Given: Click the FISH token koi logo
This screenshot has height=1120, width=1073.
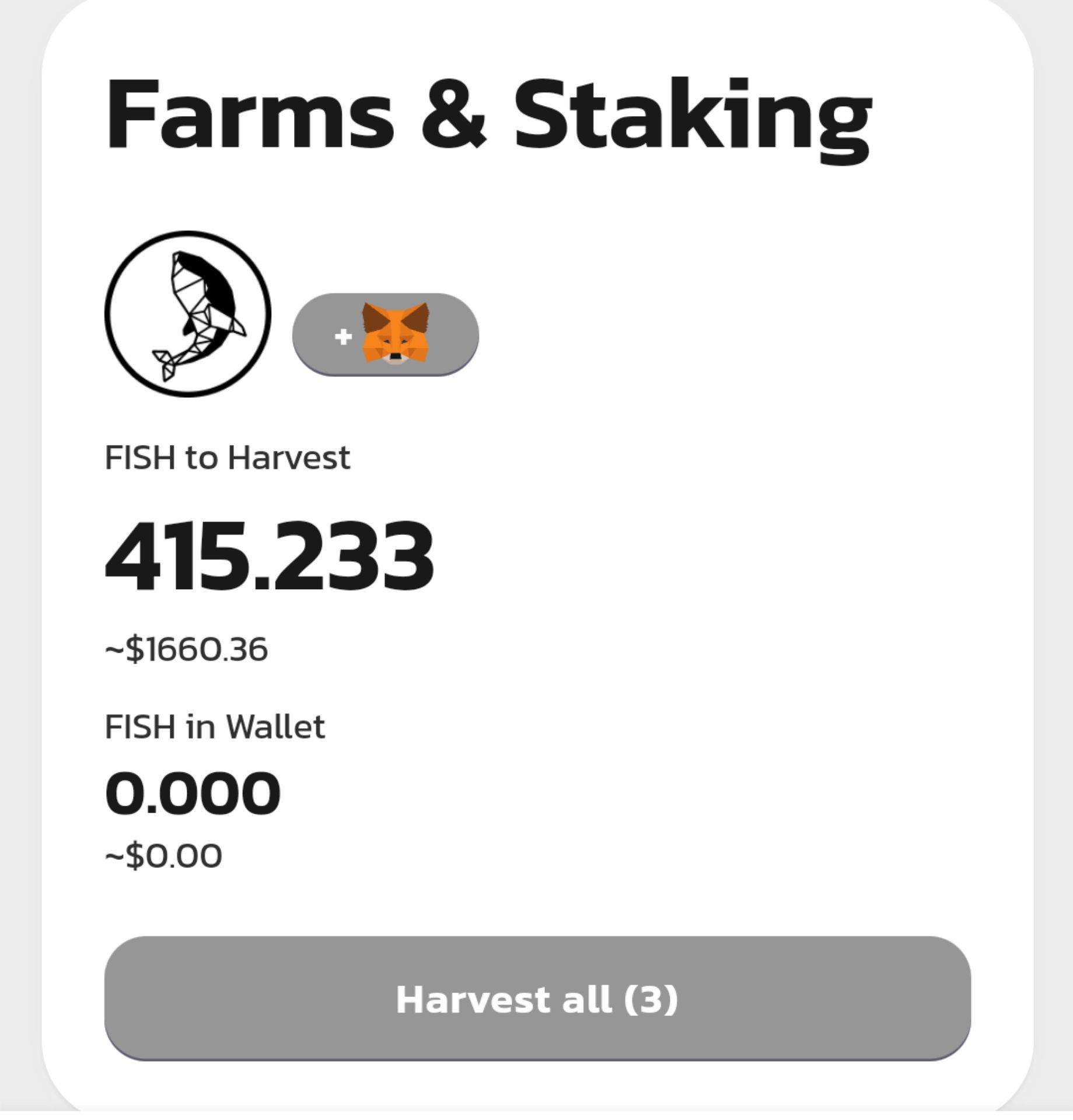Looking at the screenshot, I should (x=188, y=314).
